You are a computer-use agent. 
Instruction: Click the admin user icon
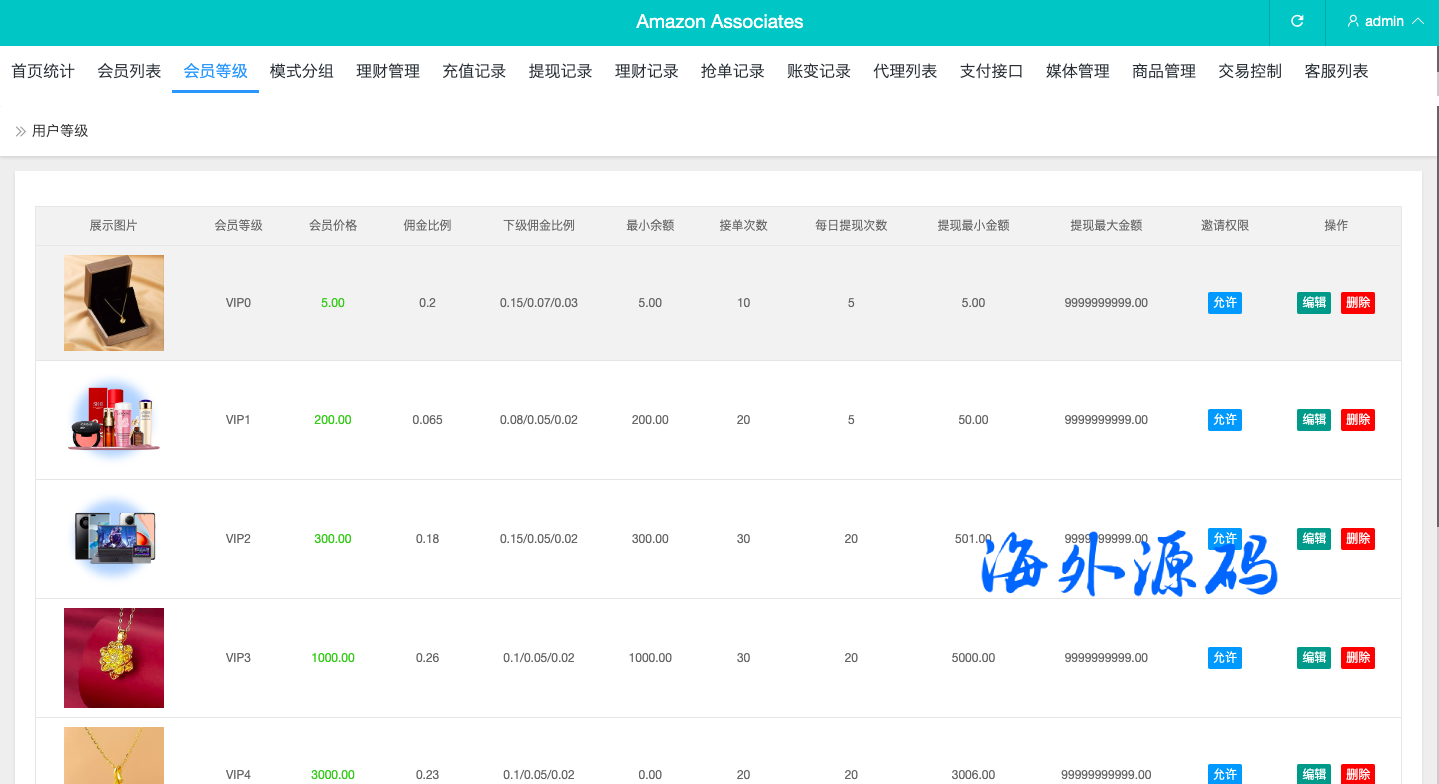(1353, 21)
